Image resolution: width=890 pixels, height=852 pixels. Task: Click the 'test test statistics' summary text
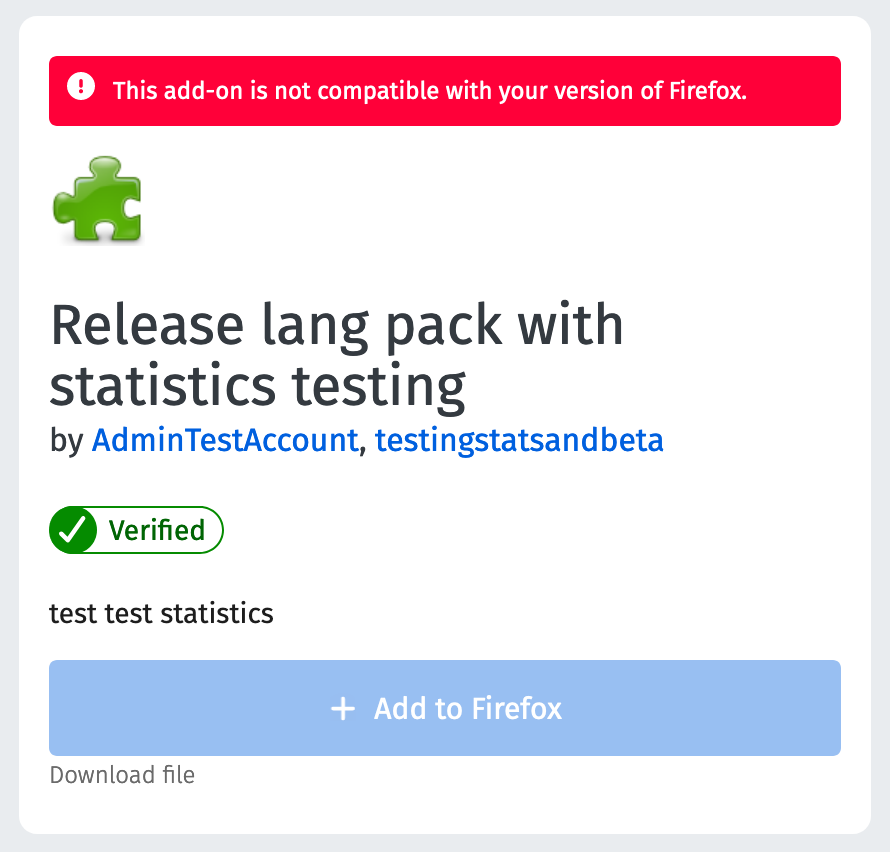[x=161, y=614]
